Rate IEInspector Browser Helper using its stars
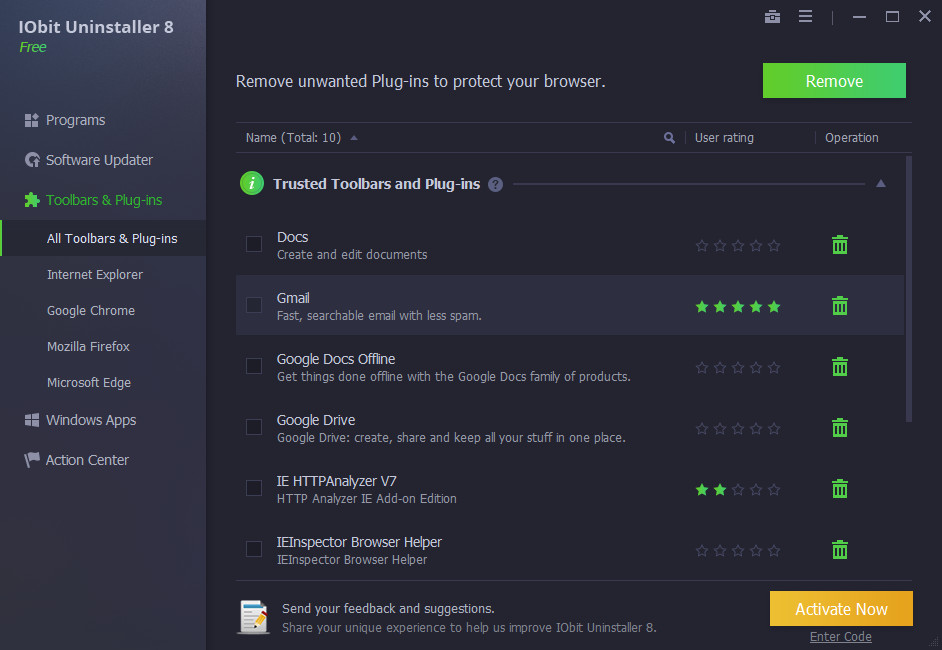Viewport: 942px width, 650px height. click(738, 551)
